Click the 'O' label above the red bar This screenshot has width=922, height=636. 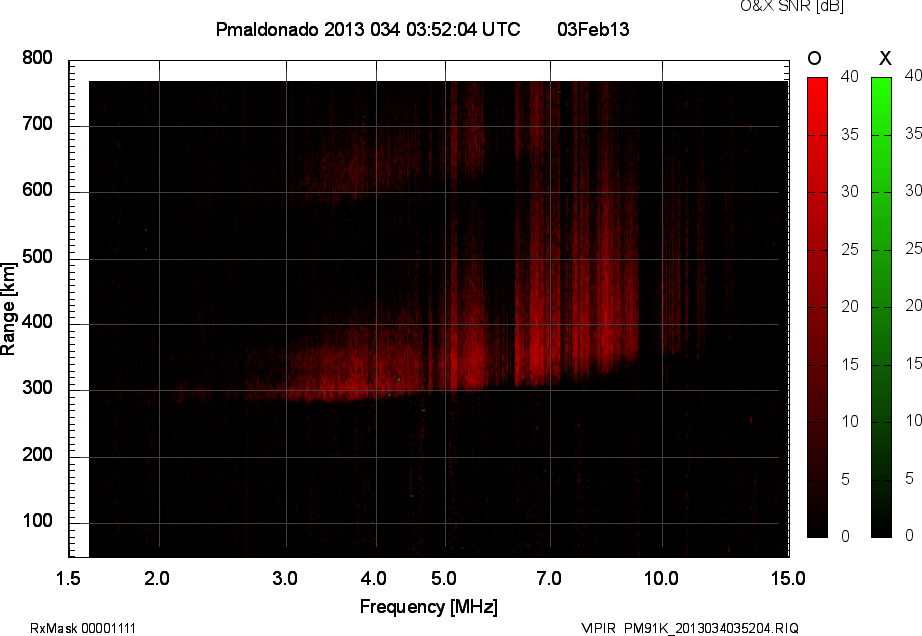(x=814, y=58)
